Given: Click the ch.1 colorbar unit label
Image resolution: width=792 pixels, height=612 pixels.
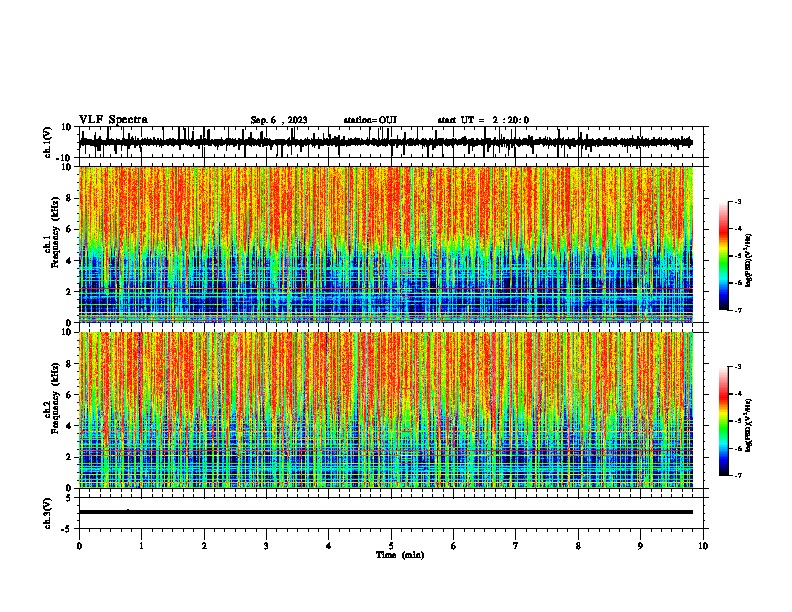Looking at the screenshot, I should point(748,260).
